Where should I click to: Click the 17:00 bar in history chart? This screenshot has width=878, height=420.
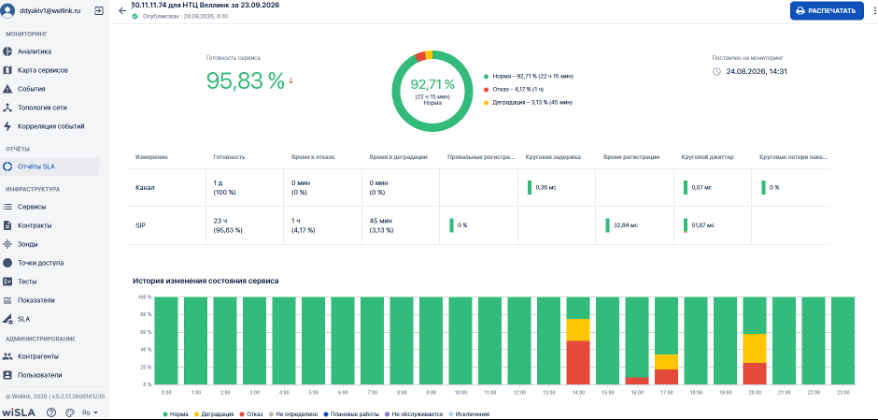point(666,341)
